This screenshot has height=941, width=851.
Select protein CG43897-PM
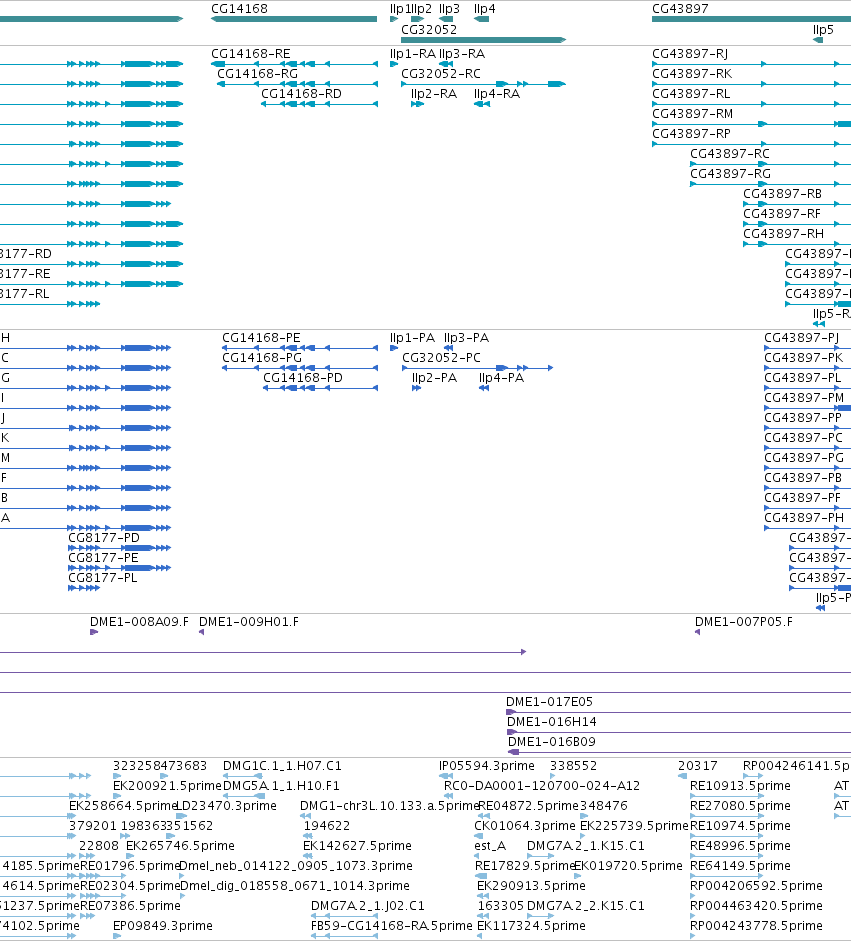[807, 408]
